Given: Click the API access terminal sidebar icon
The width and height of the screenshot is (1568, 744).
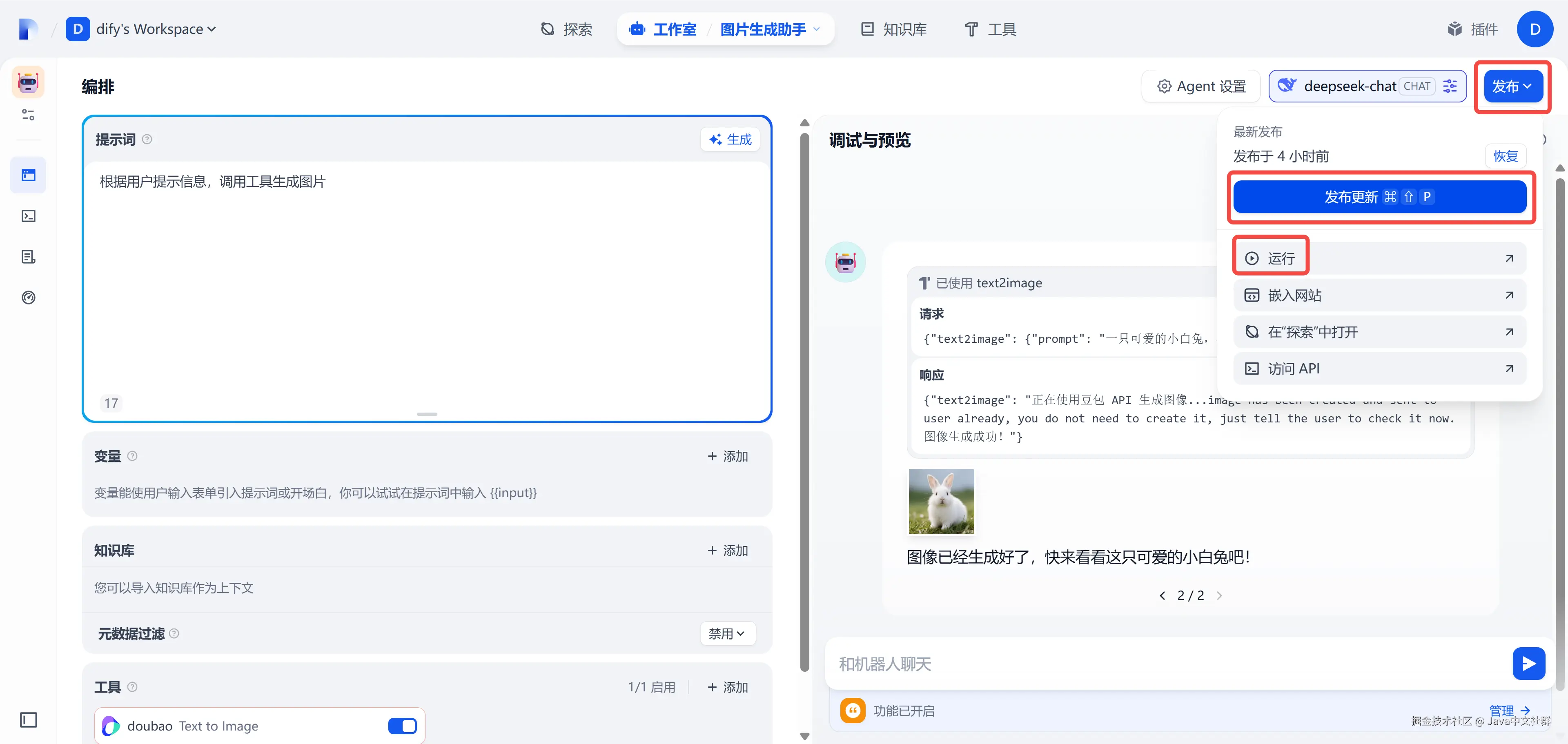Looking at the screenshot, I should (x=29, y=216).
